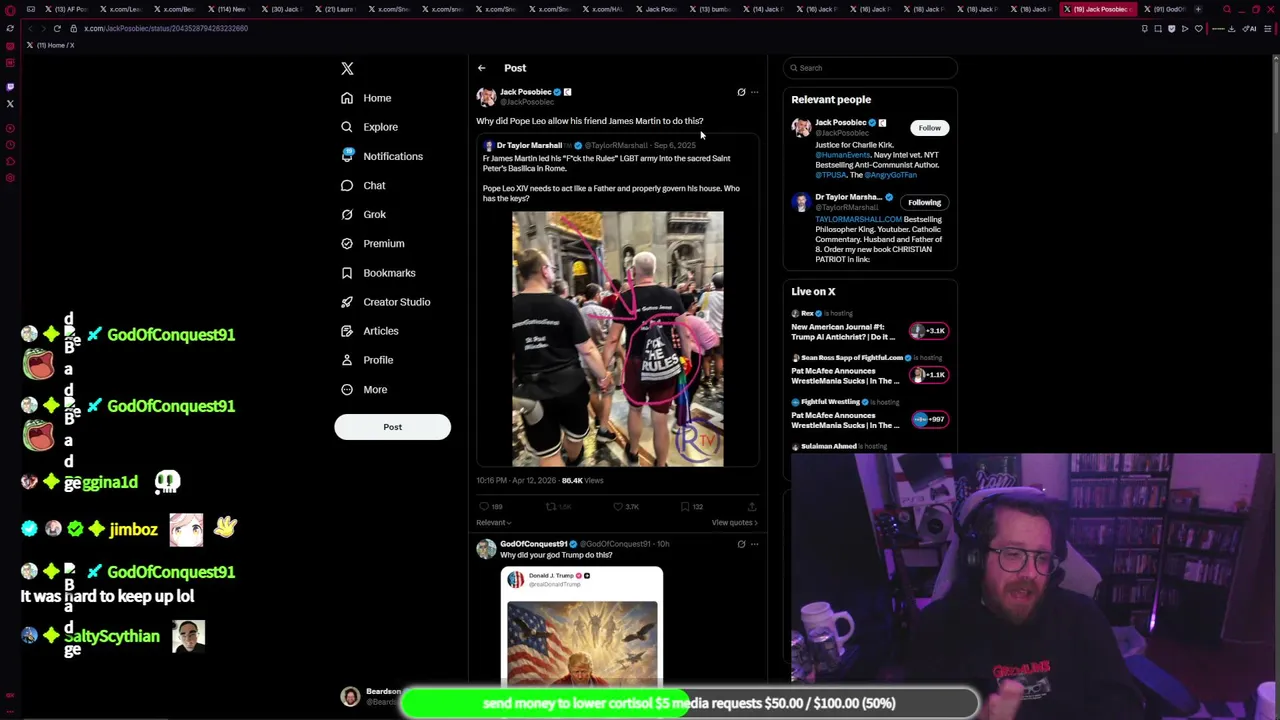Open the @TPUSA mention link

(830, 175)
